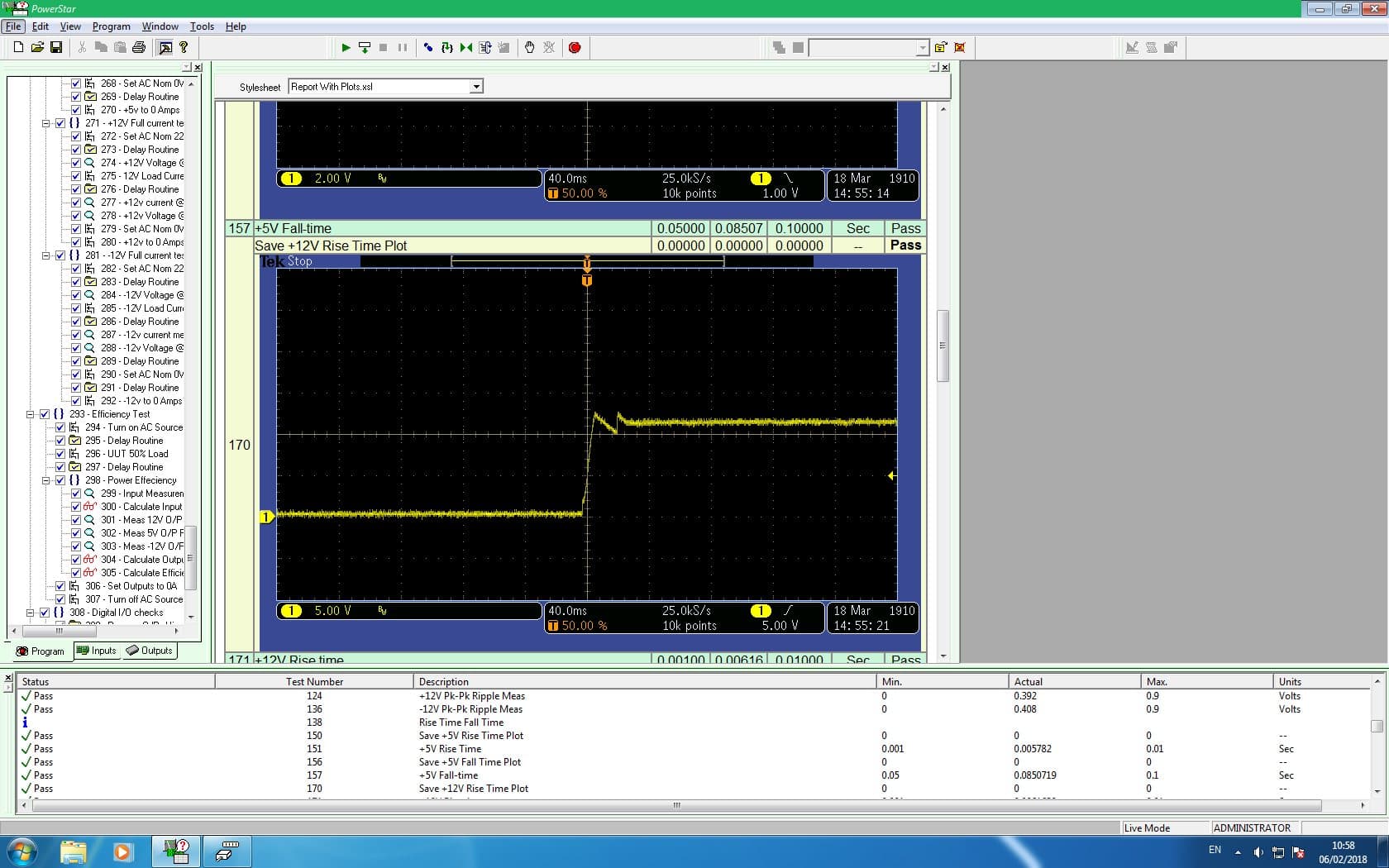Click the hand stop toolbar icon
This screenshot has height=868, width=1389.
(x=530, y=47)
